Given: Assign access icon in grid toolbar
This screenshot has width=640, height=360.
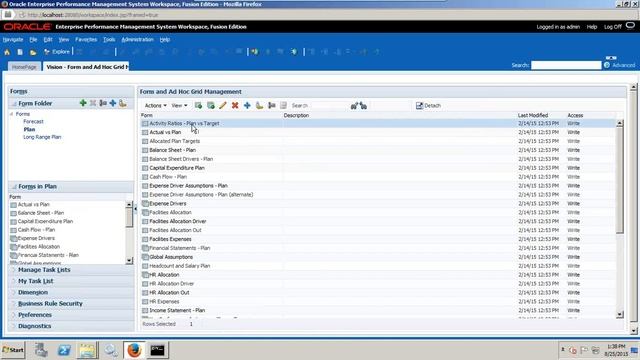Looking at the screenshot, I should [259, 106].
